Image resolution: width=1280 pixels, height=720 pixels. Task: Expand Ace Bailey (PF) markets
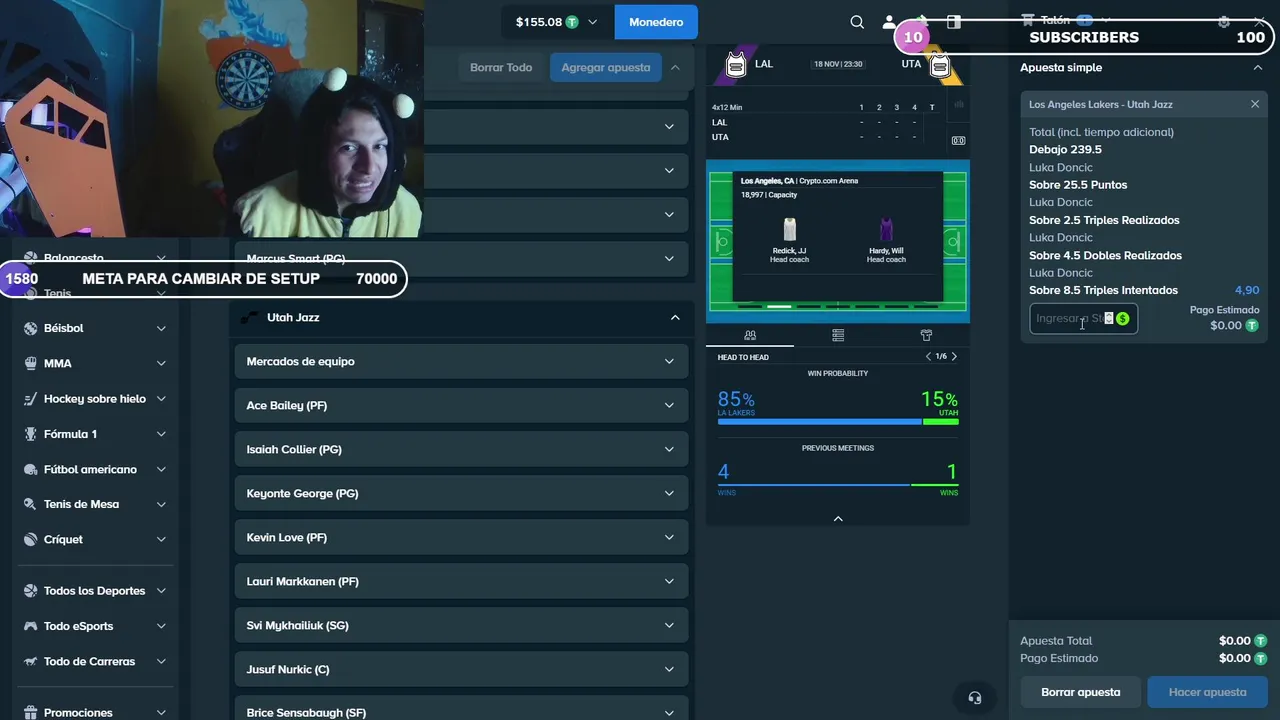(x=461, y=405)
